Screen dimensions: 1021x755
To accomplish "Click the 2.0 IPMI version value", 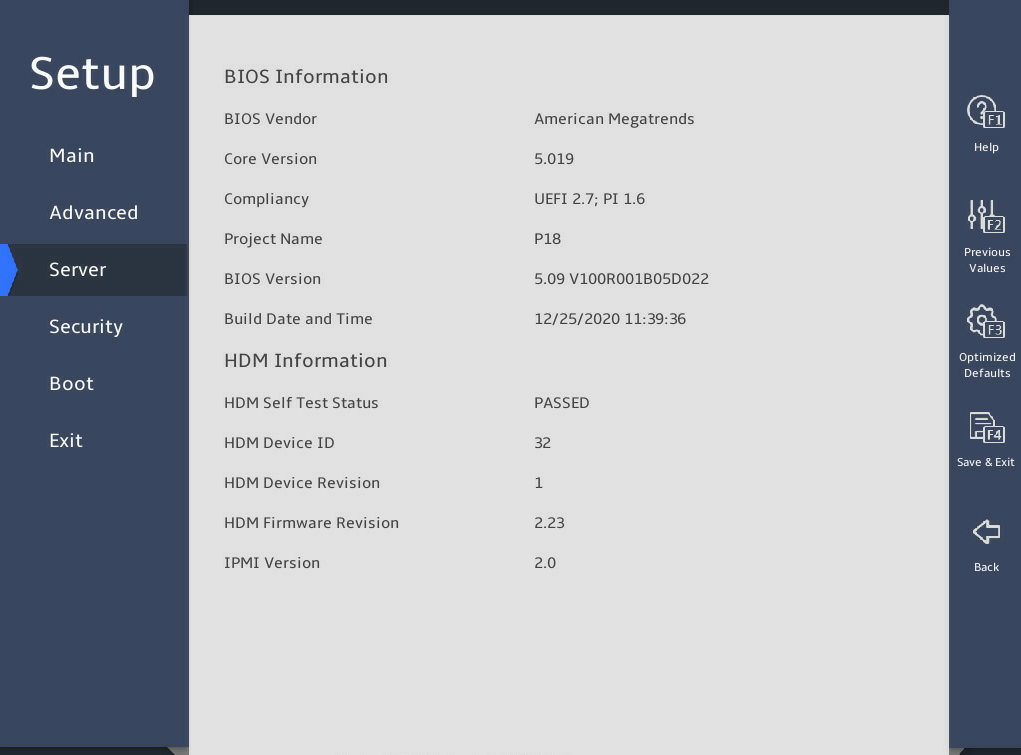I will pyautogui.click(x=545, y=563).
